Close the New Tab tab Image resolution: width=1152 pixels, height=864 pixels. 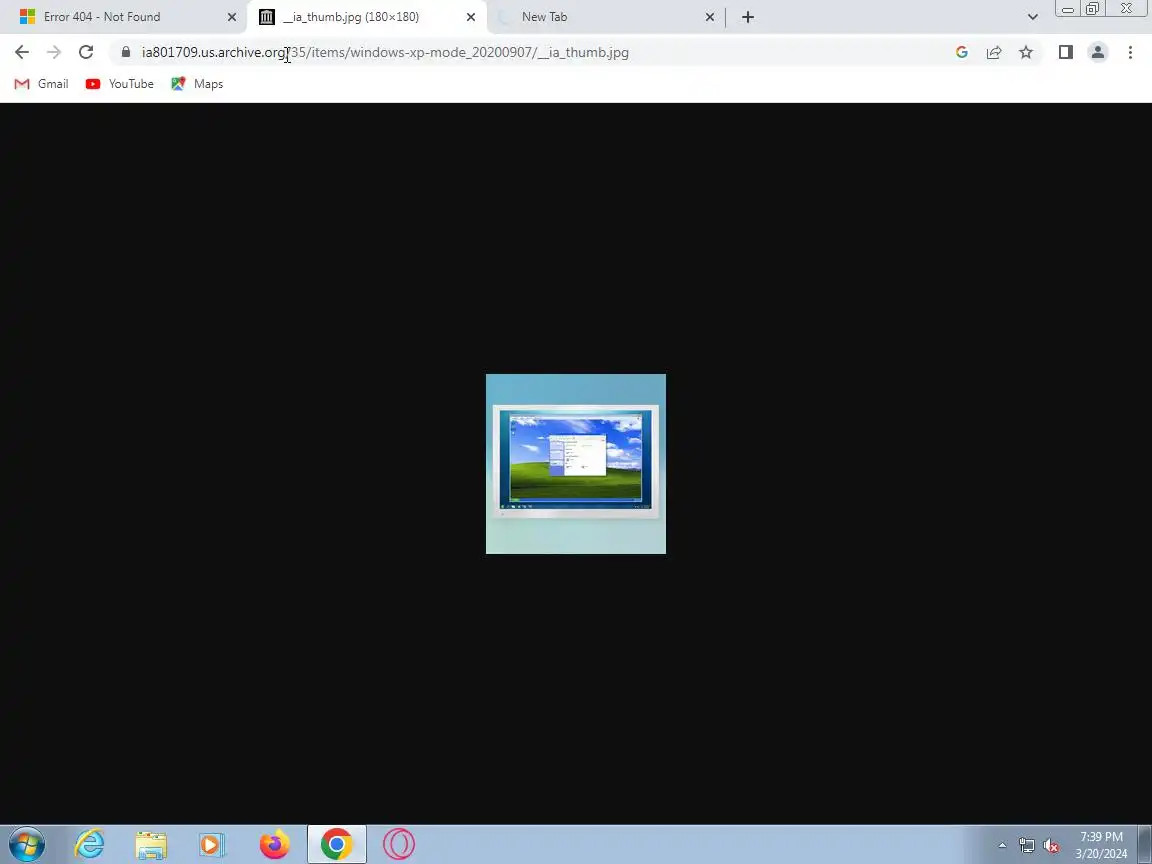pos(710,17)
